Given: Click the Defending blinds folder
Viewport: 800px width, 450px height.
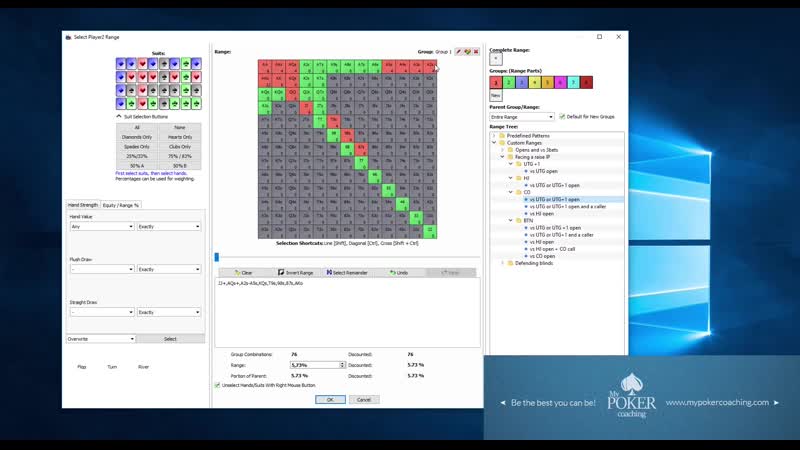Looking at the screenshot, I should coord(534,263).
